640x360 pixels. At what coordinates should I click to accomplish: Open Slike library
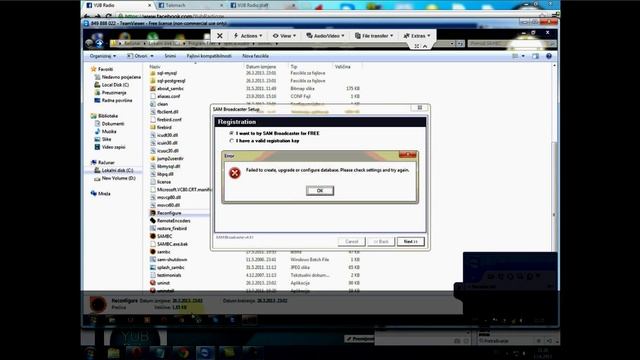(x=103, y=139)
